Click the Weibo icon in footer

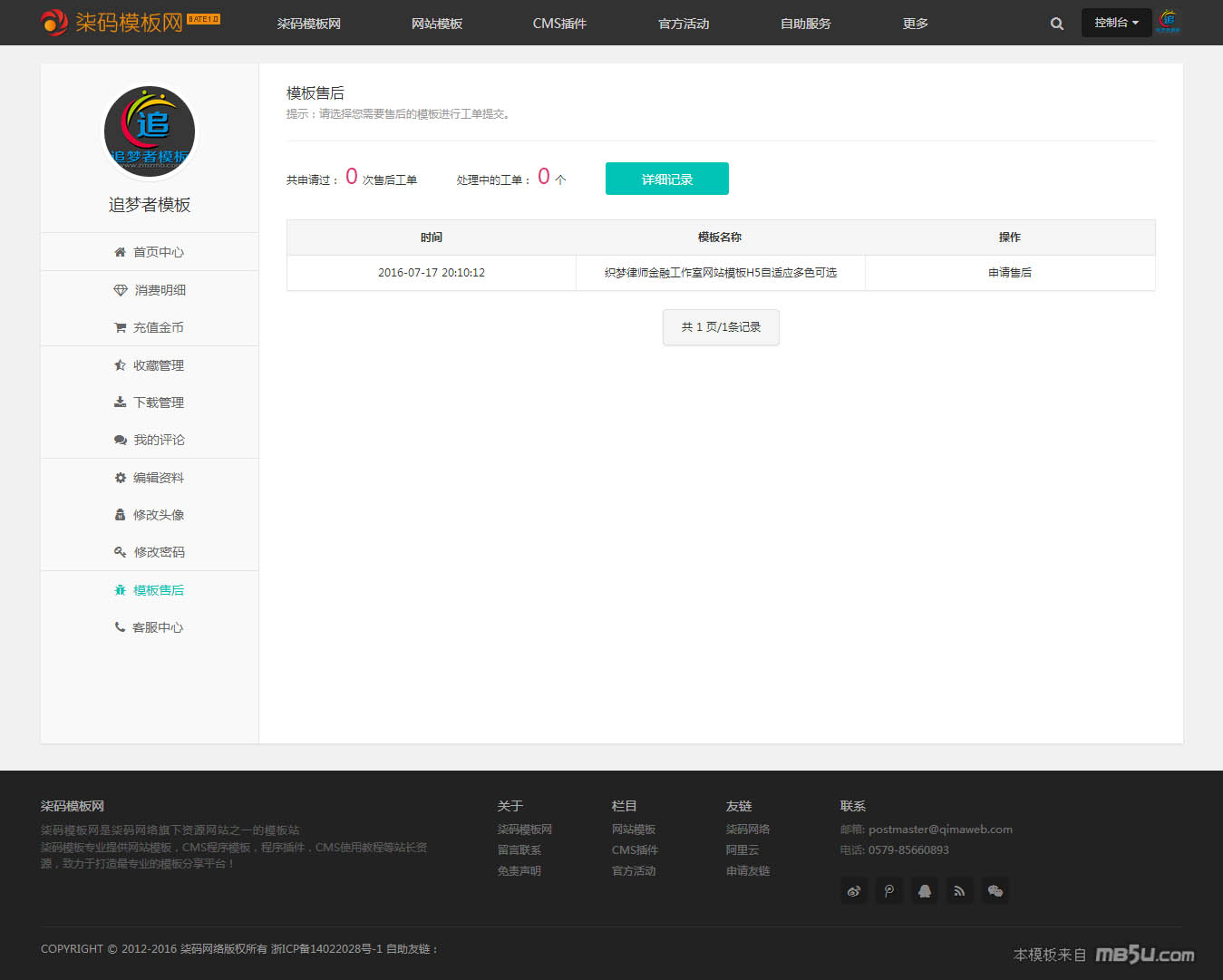[854, 891]
